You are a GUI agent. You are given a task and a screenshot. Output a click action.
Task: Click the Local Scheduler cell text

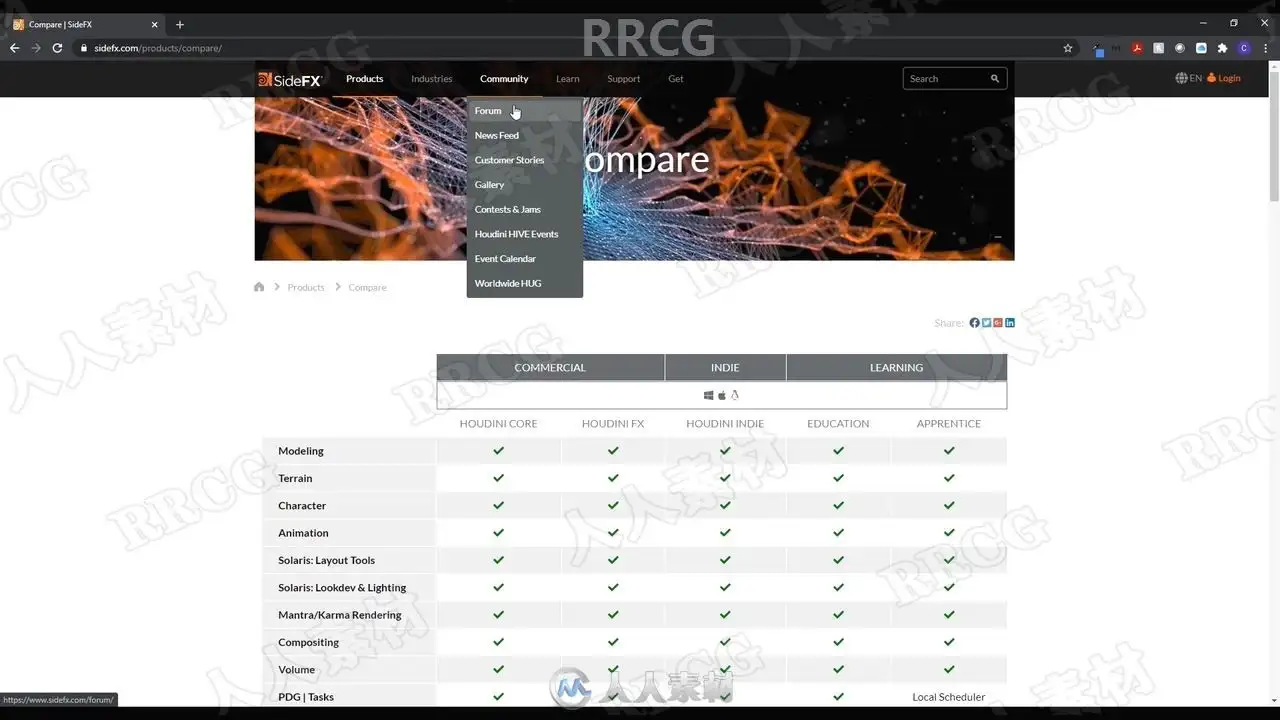[x=949, y=697]
